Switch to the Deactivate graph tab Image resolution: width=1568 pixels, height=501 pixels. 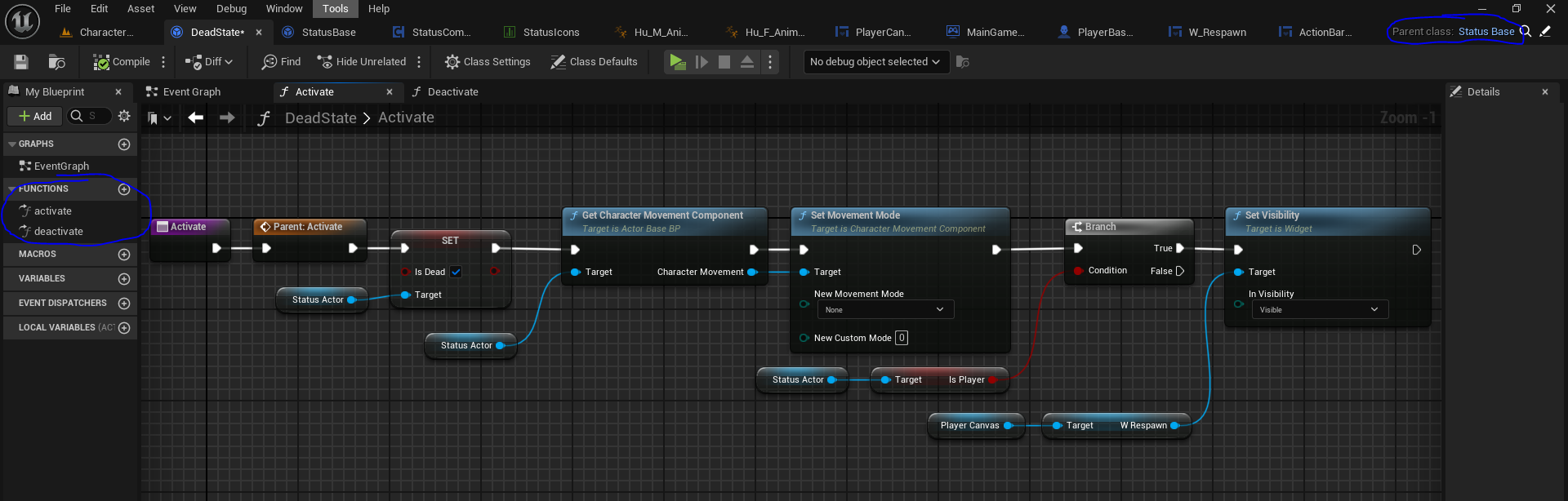452,92
